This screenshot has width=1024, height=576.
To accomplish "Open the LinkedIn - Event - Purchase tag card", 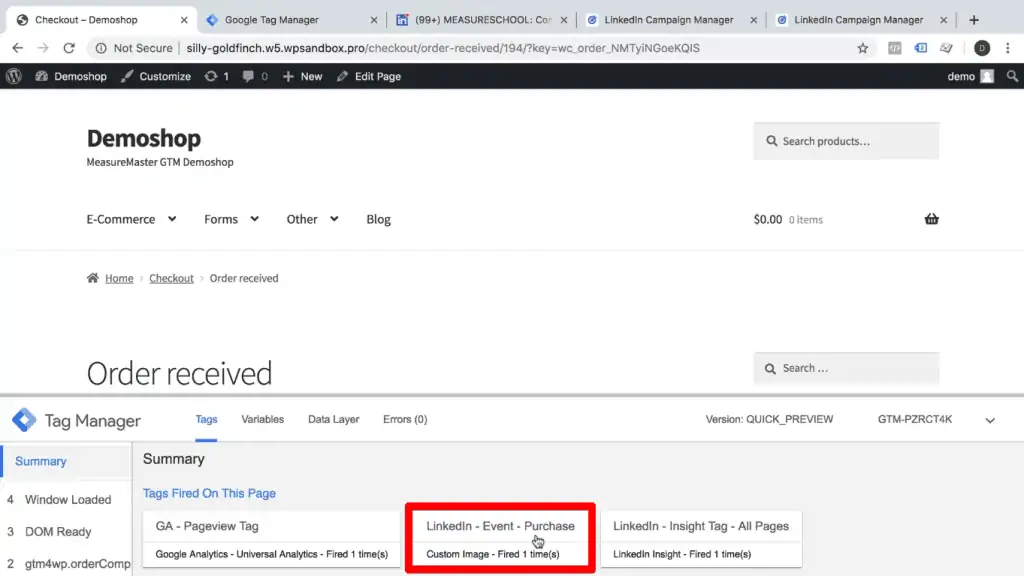I will point(500,538).
